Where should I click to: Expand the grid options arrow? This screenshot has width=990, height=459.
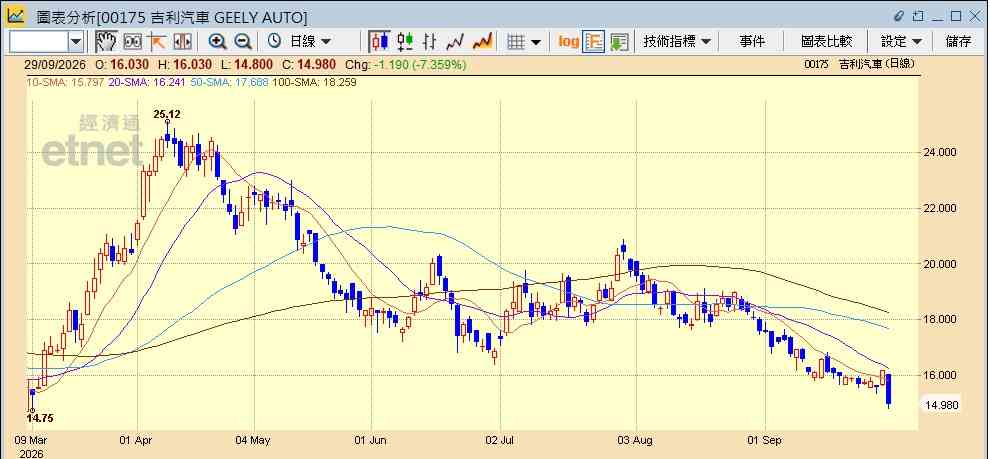536,42
